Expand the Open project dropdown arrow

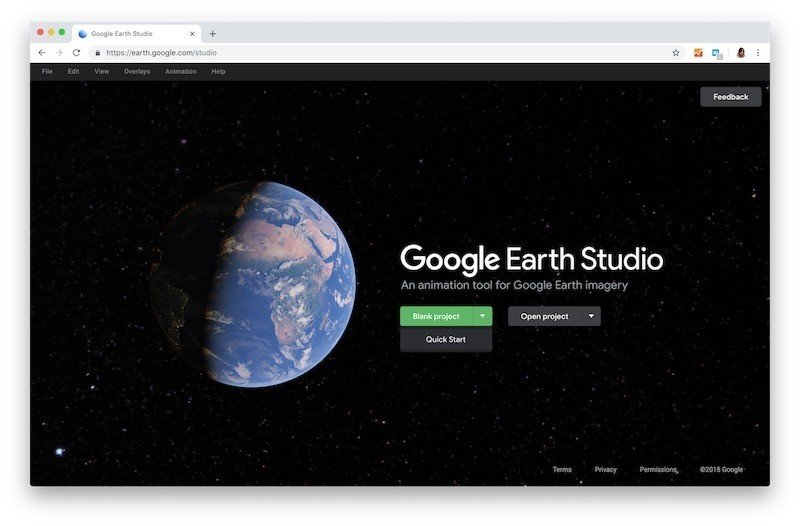(x=591, y=316)
